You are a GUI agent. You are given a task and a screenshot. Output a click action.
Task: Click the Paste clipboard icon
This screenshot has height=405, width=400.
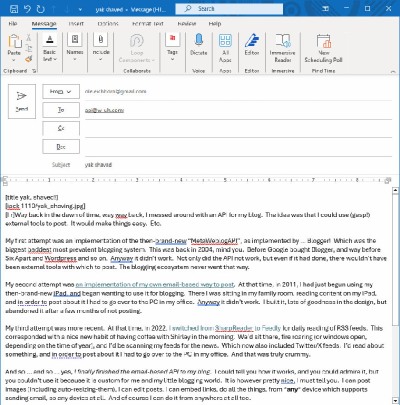click(x=14, y=41)
